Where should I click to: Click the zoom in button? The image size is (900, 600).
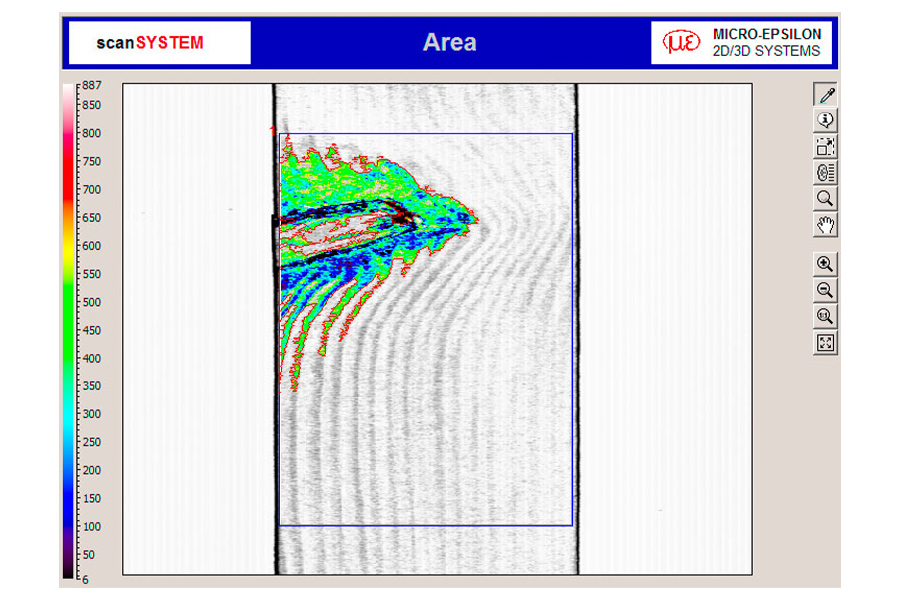coord(825,264)
